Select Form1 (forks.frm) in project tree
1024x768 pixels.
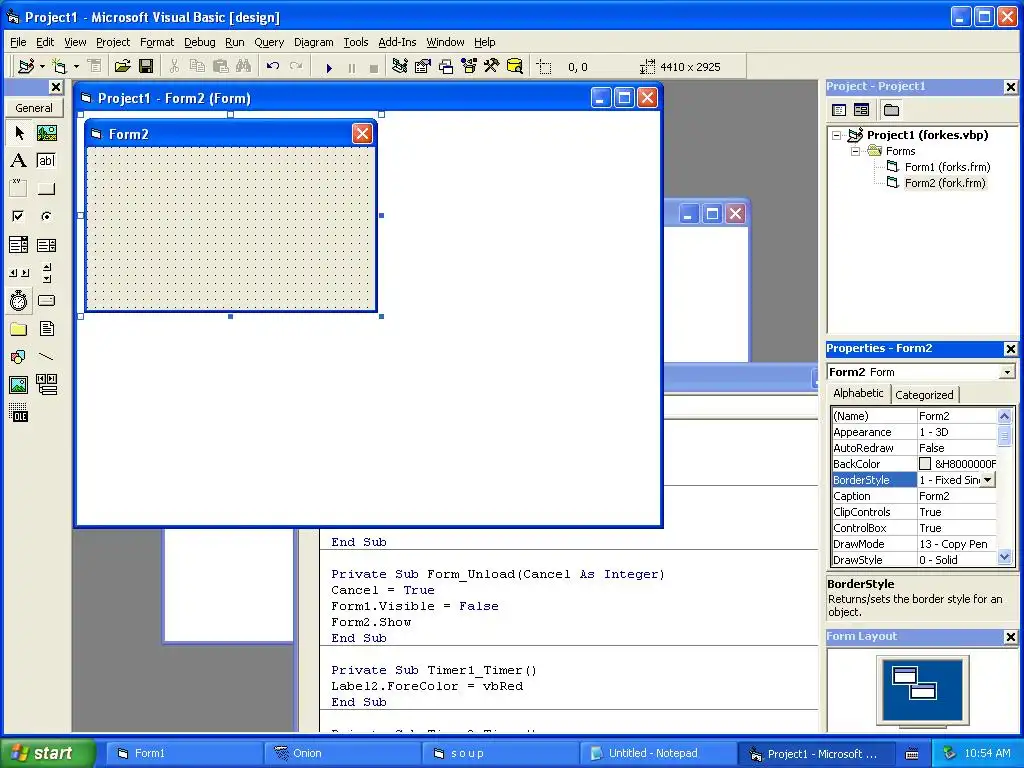pos(947,167)
